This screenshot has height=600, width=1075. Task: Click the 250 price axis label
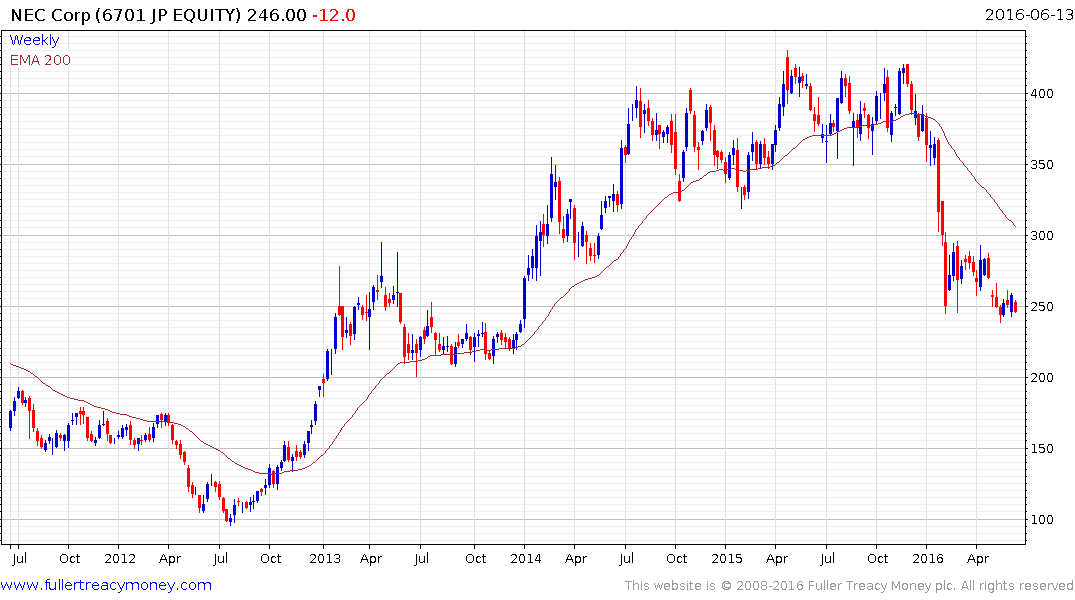pyautogui.click(x=1042, y=307)
